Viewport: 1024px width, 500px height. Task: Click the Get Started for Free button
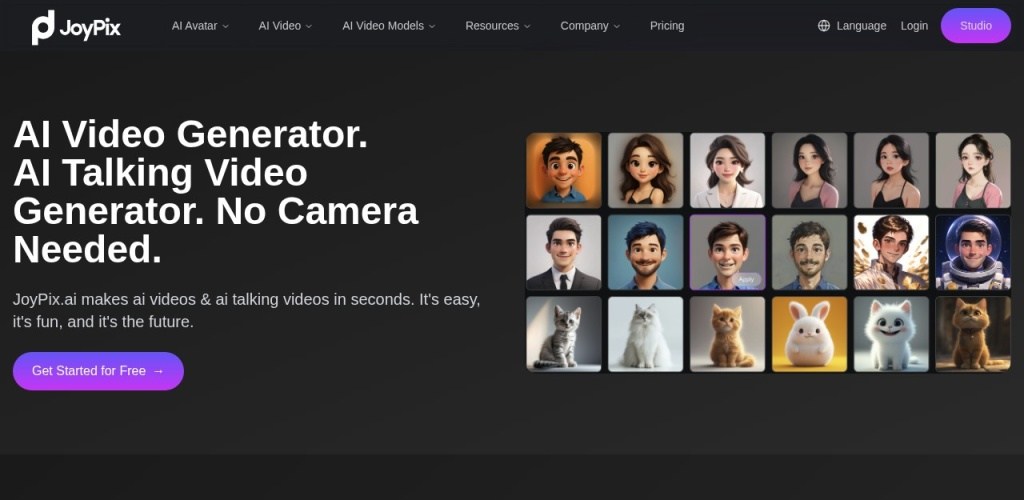(98, 371)
